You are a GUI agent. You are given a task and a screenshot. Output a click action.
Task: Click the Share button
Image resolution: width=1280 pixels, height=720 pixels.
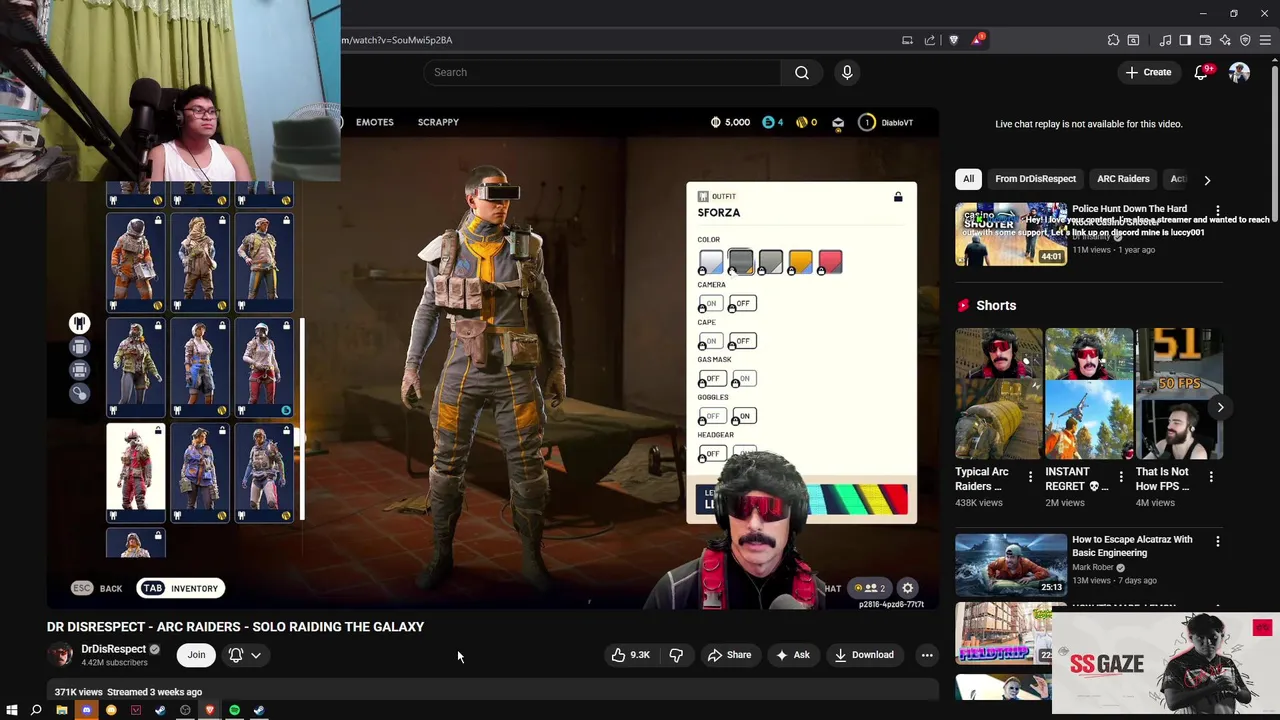(x=729, y=655)
